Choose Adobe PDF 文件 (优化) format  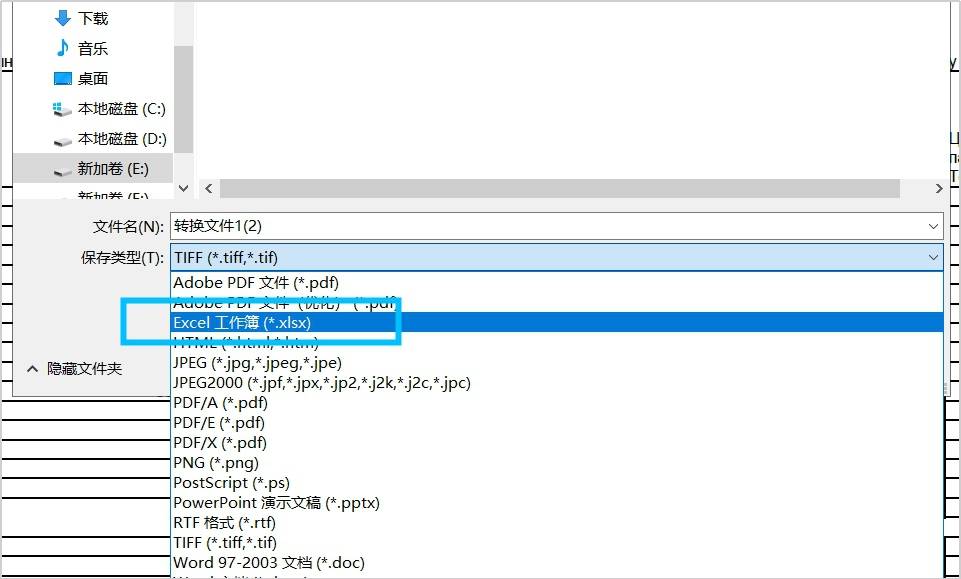point(556,303)
